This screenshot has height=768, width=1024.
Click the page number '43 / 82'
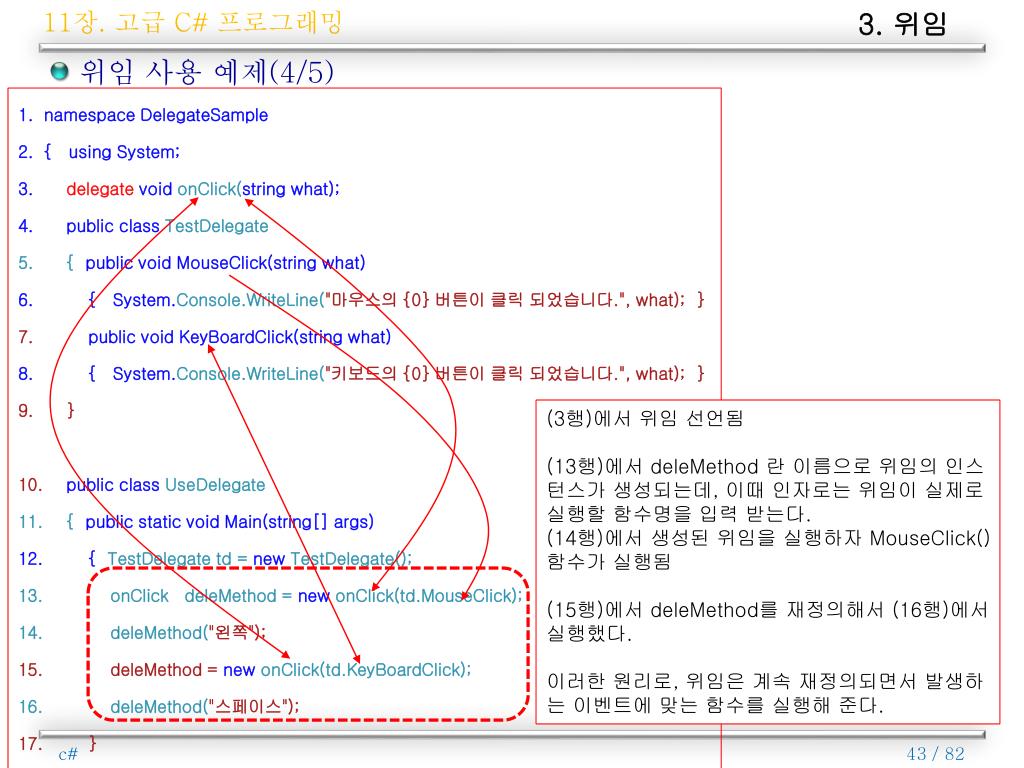point(936,754)
